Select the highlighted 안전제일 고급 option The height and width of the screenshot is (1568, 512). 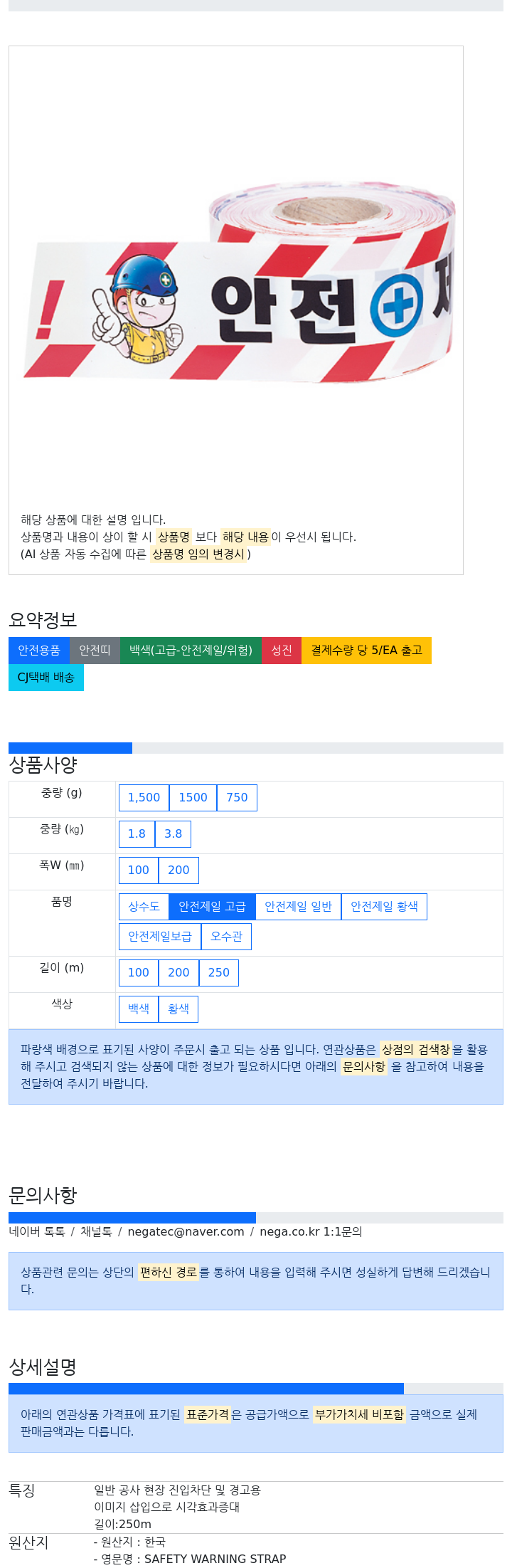coord(212,907)
